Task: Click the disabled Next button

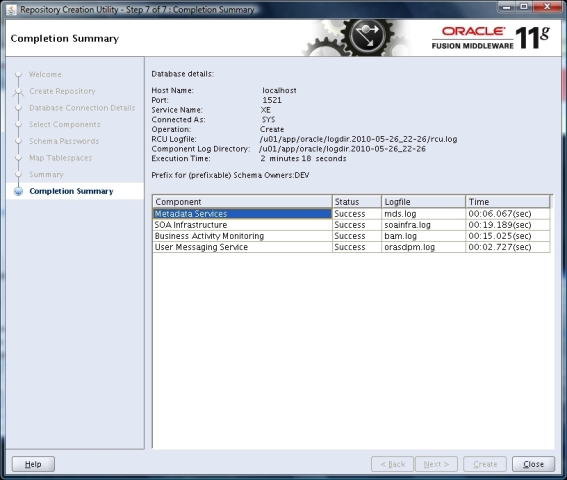Action: (x=436, y=464)
